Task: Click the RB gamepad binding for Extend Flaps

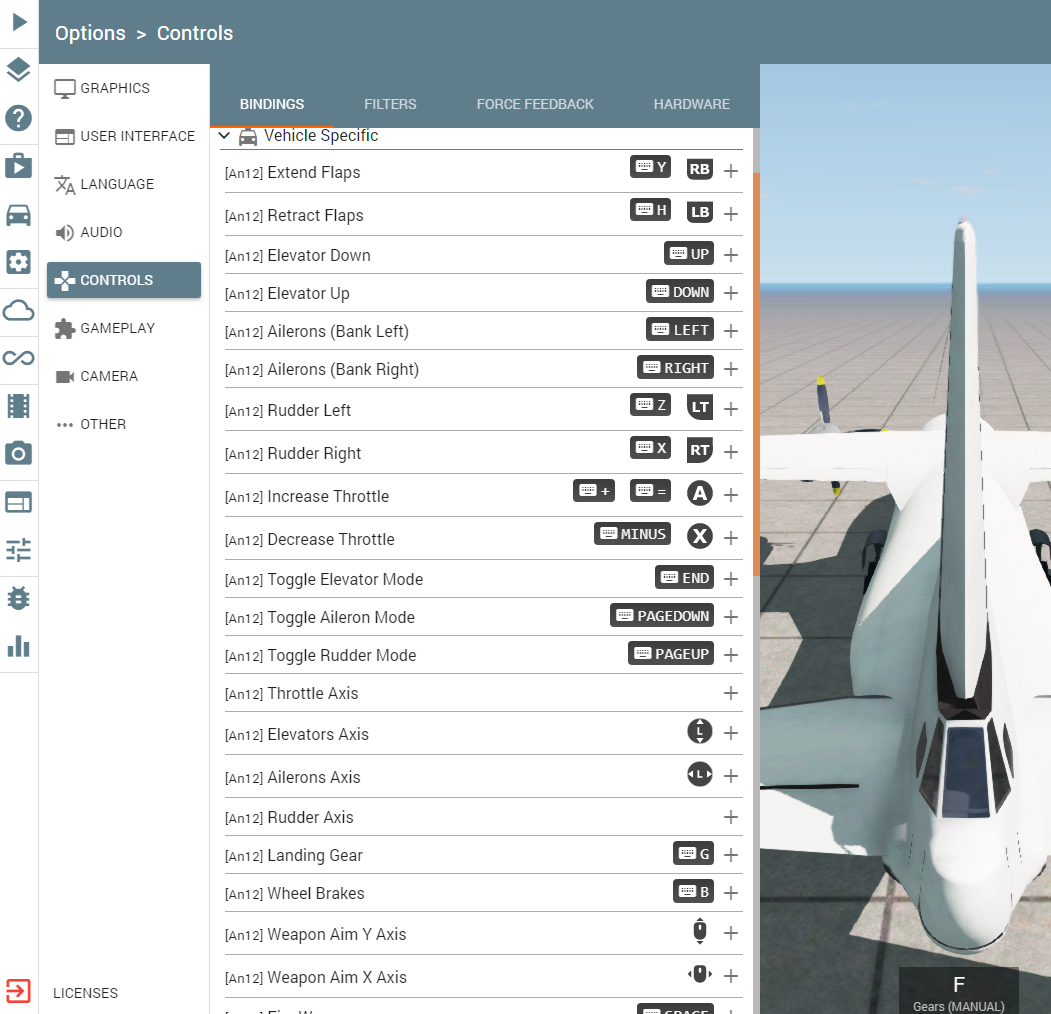Action: pos(700,169)
